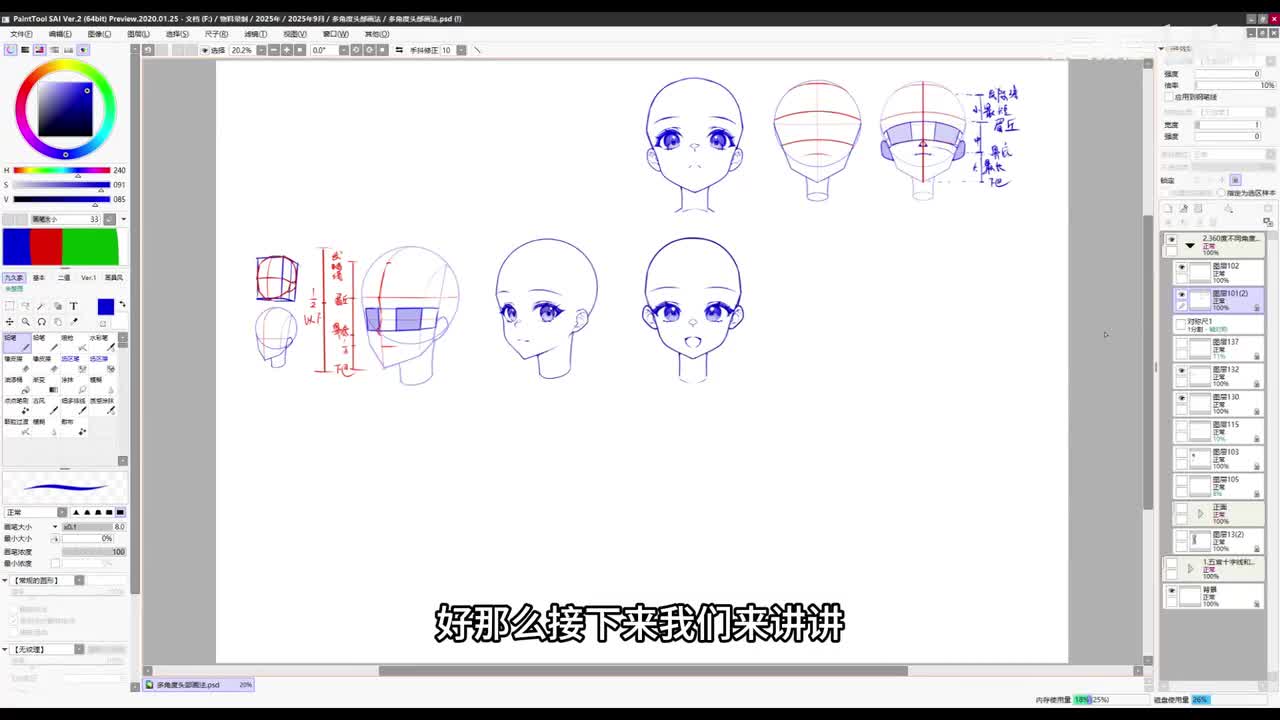Enable the 指定为选区样本 checkbox
The width and height of the screenshot is (1280, 720).
point(1220,192)
